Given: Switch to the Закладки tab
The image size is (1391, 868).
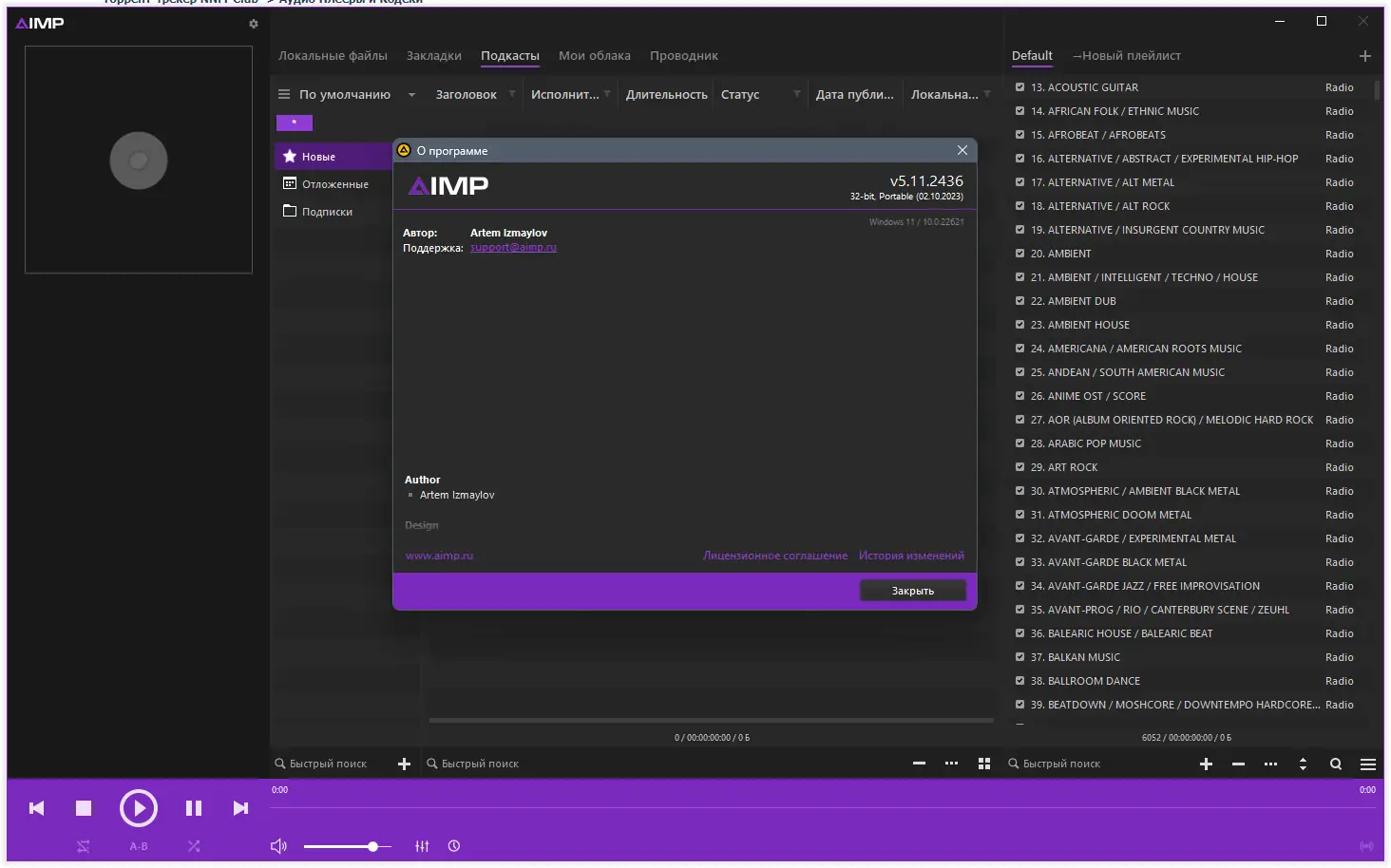Looking at the screenshot, I should pyautogui.click(x=433, y=55).
